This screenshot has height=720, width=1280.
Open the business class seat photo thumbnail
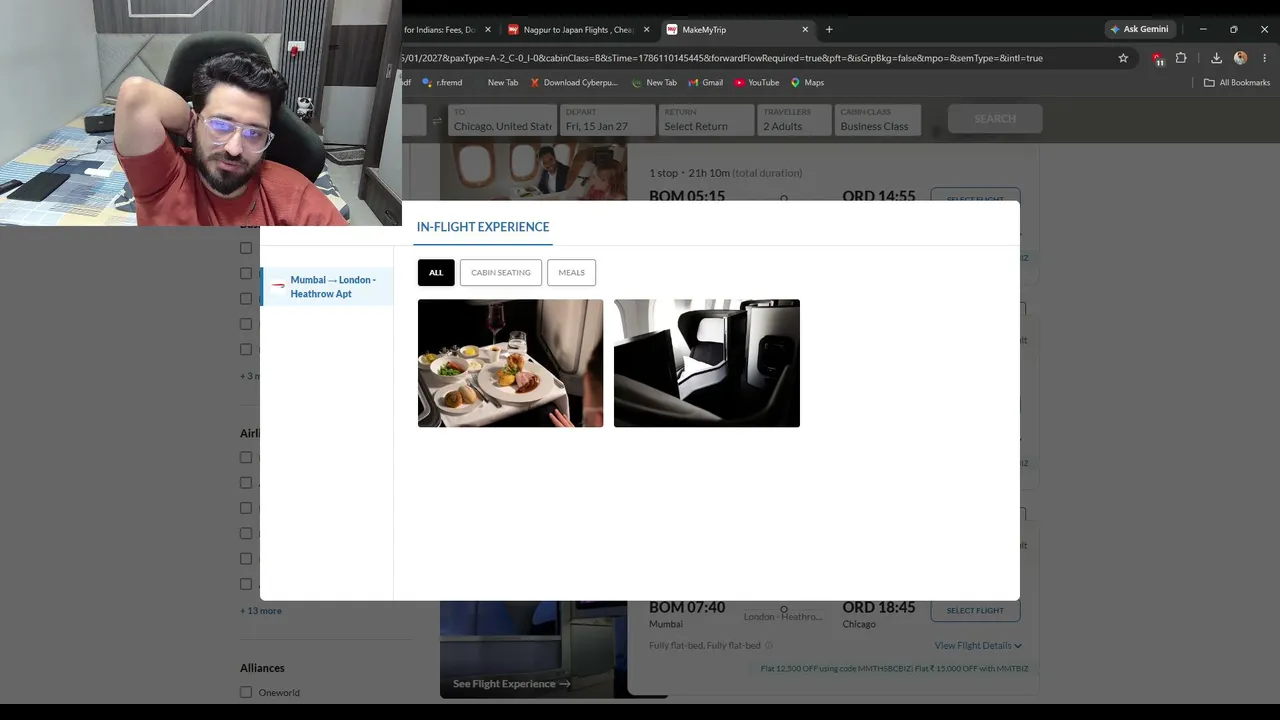[707, 363]
